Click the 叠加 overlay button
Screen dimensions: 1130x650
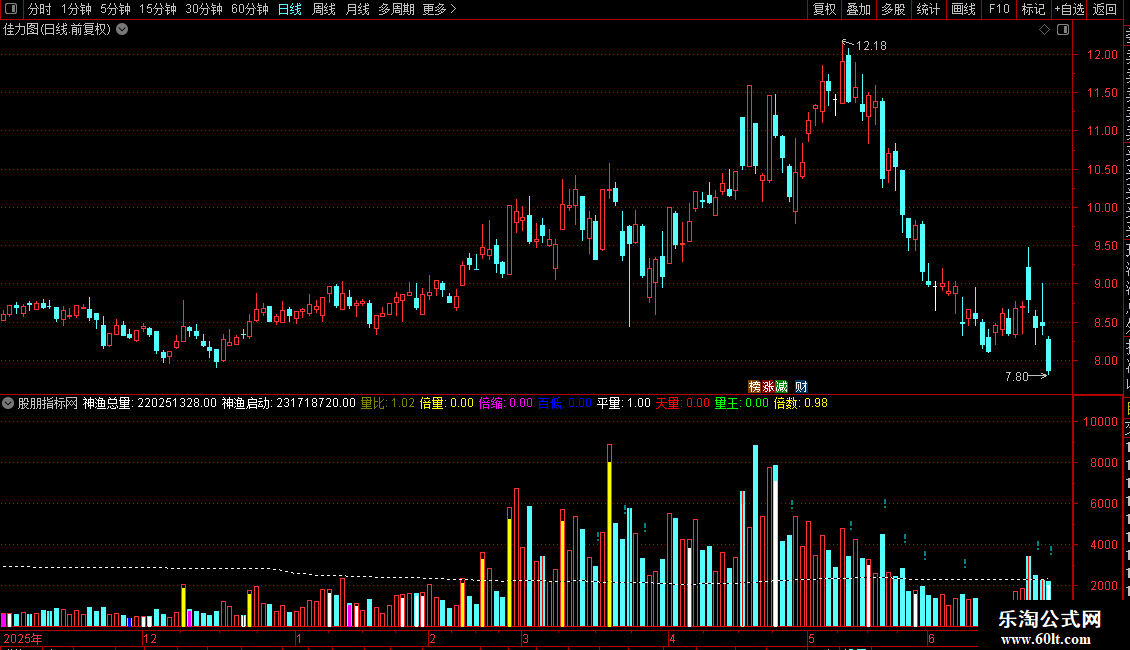point(858,9)
